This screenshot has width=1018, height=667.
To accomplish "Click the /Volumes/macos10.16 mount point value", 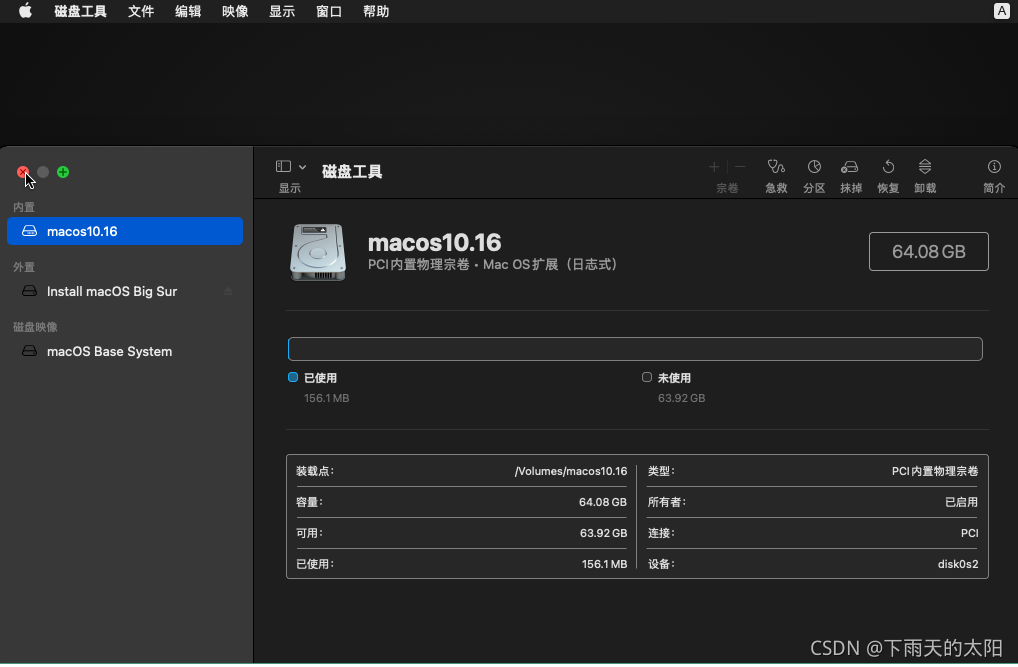I will (x=571, y=471).
